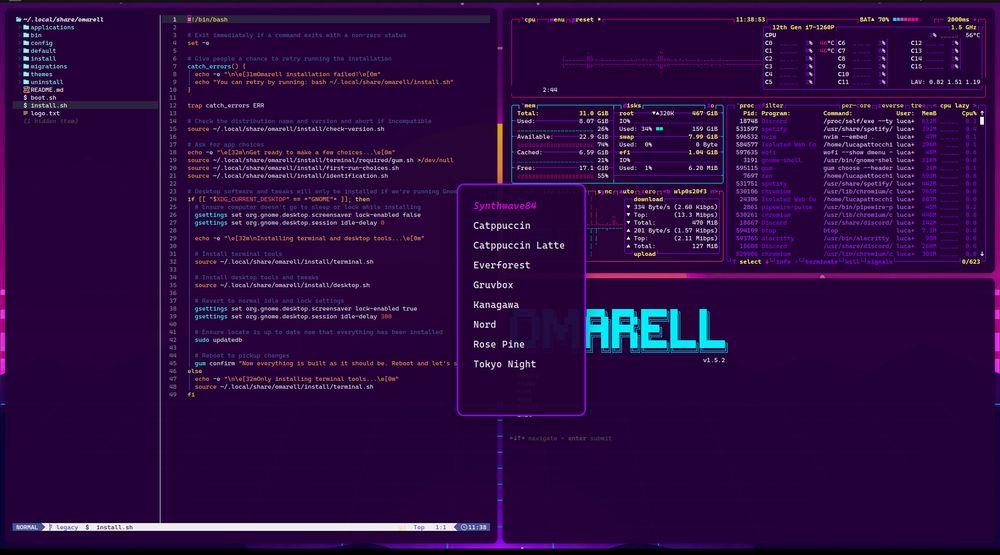Toggle net sync option in btop
This screenshot has height=555, width=1000.
(604, 191)
